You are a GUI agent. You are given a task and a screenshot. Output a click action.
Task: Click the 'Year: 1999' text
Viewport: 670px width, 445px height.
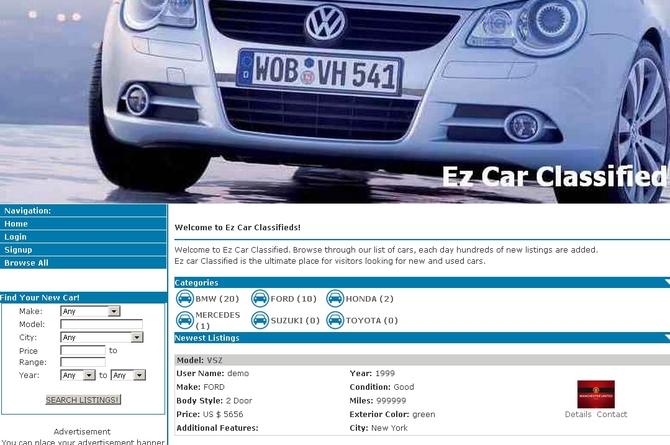click(x=372, y=373)
